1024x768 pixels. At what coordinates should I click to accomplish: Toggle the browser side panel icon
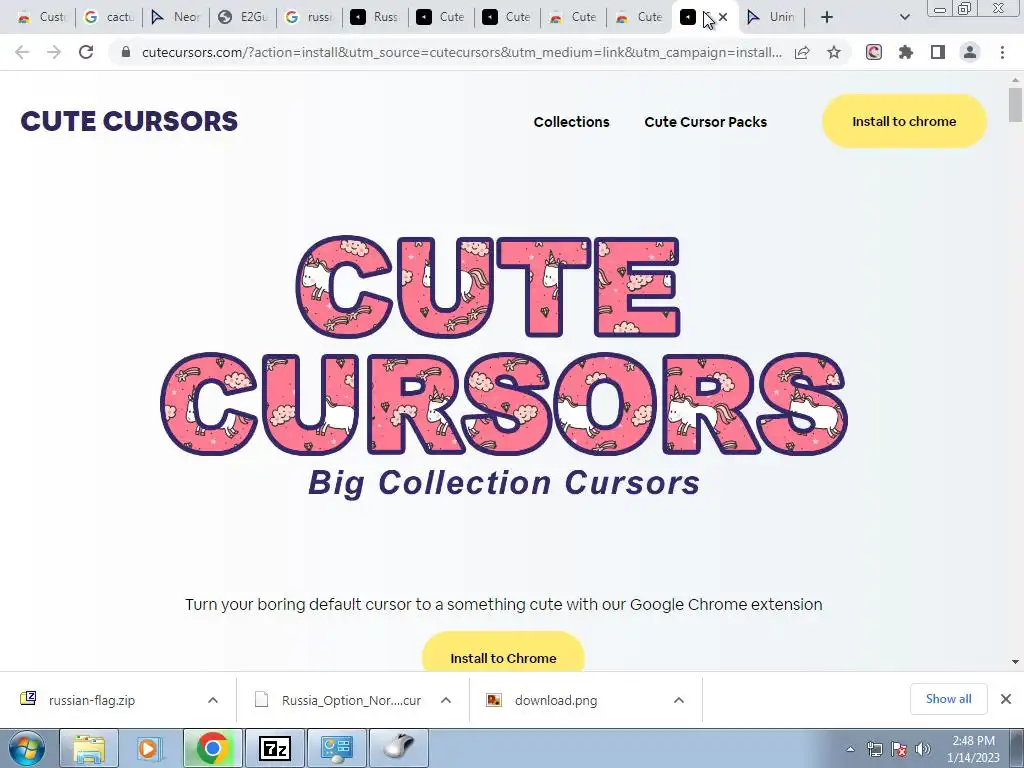[x=938, y=52]
